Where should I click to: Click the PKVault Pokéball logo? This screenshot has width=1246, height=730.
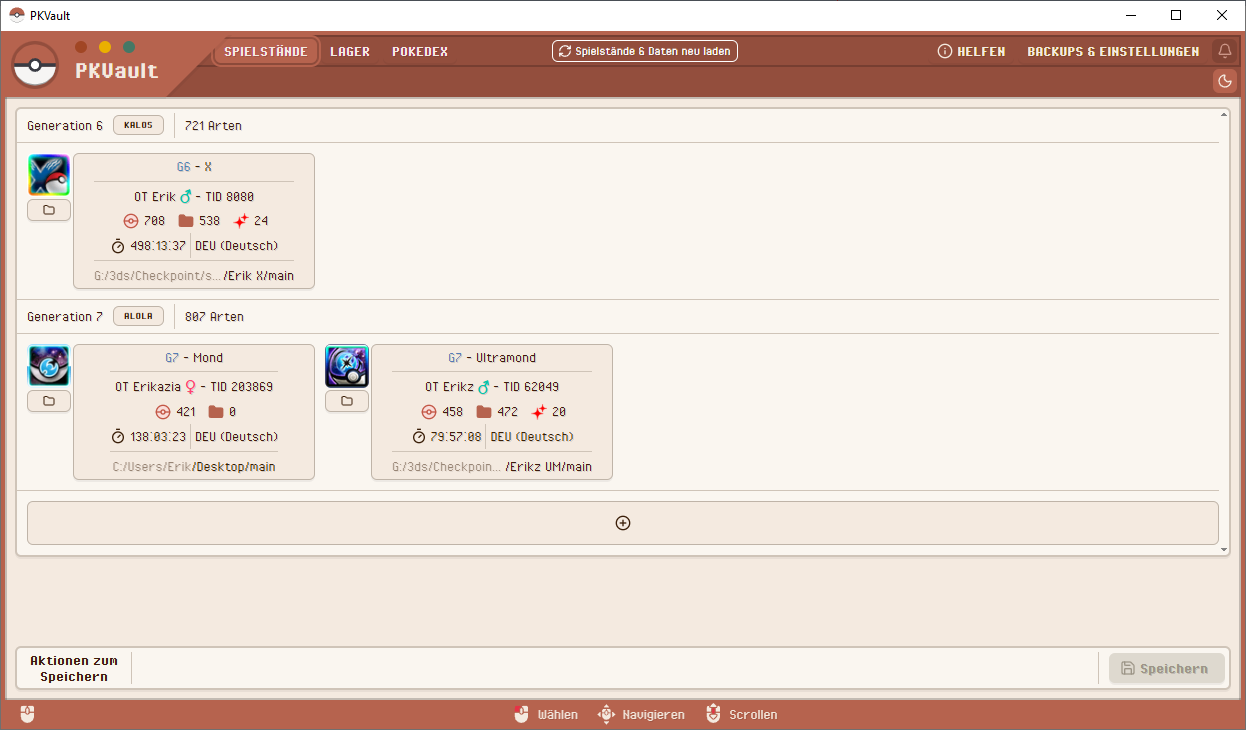click(35, 65)
